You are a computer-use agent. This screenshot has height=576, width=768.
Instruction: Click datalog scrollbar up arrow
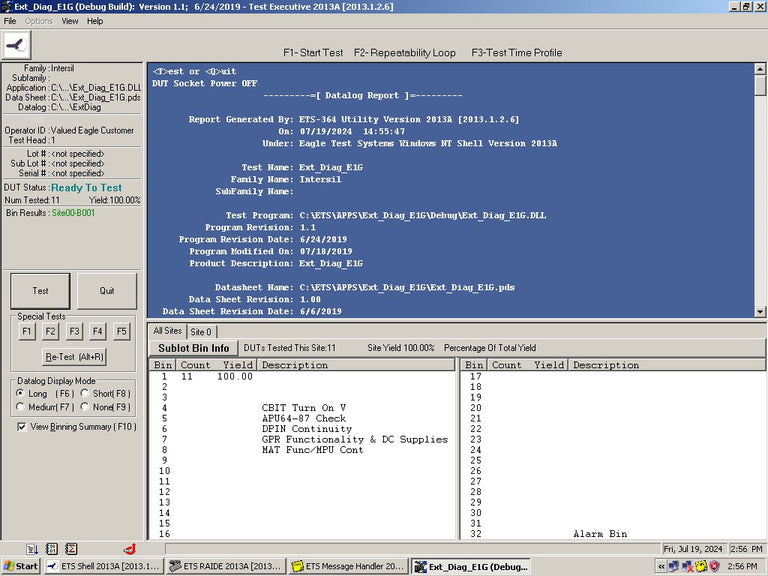click(x=760, y=69)
